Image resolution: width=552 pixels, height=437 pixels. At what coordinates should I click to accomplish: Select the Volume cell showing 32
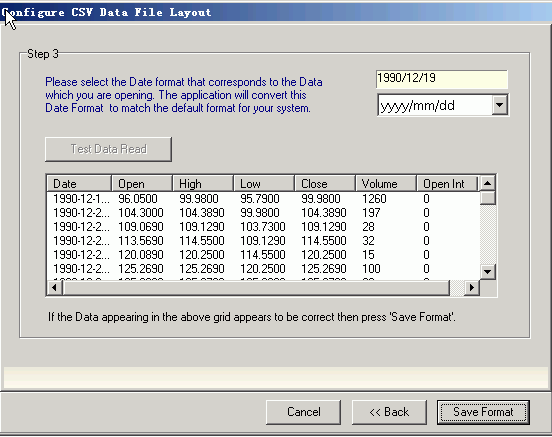point(368,241)
